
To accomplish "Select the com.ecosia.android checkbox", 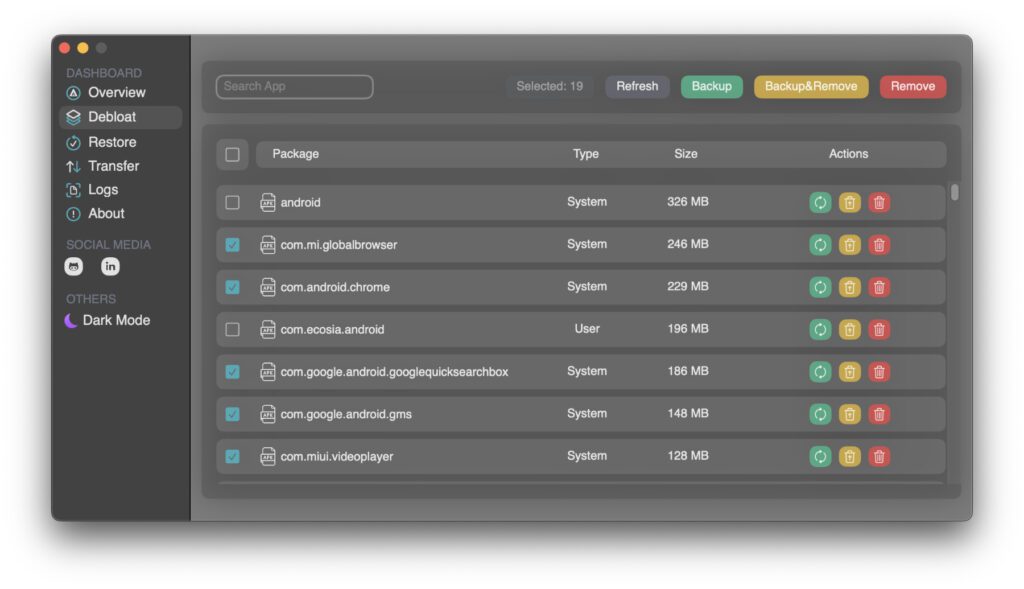I will 233,329.
